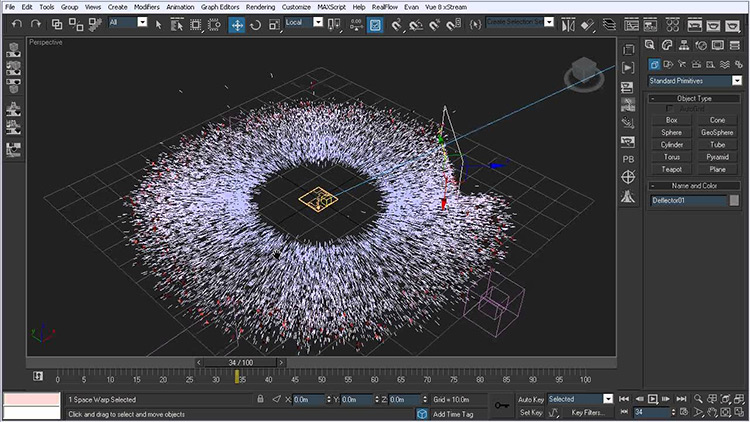The height and width of the screenshot is (422, 750).
Task: Select the Geometry category icon
Action: [x=654, y=64]
